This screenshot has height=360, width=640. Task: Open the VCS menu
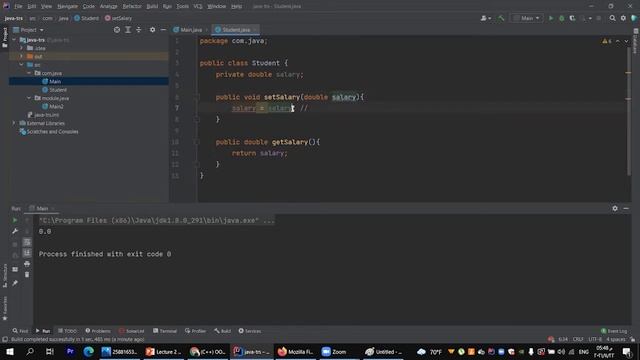198,7
